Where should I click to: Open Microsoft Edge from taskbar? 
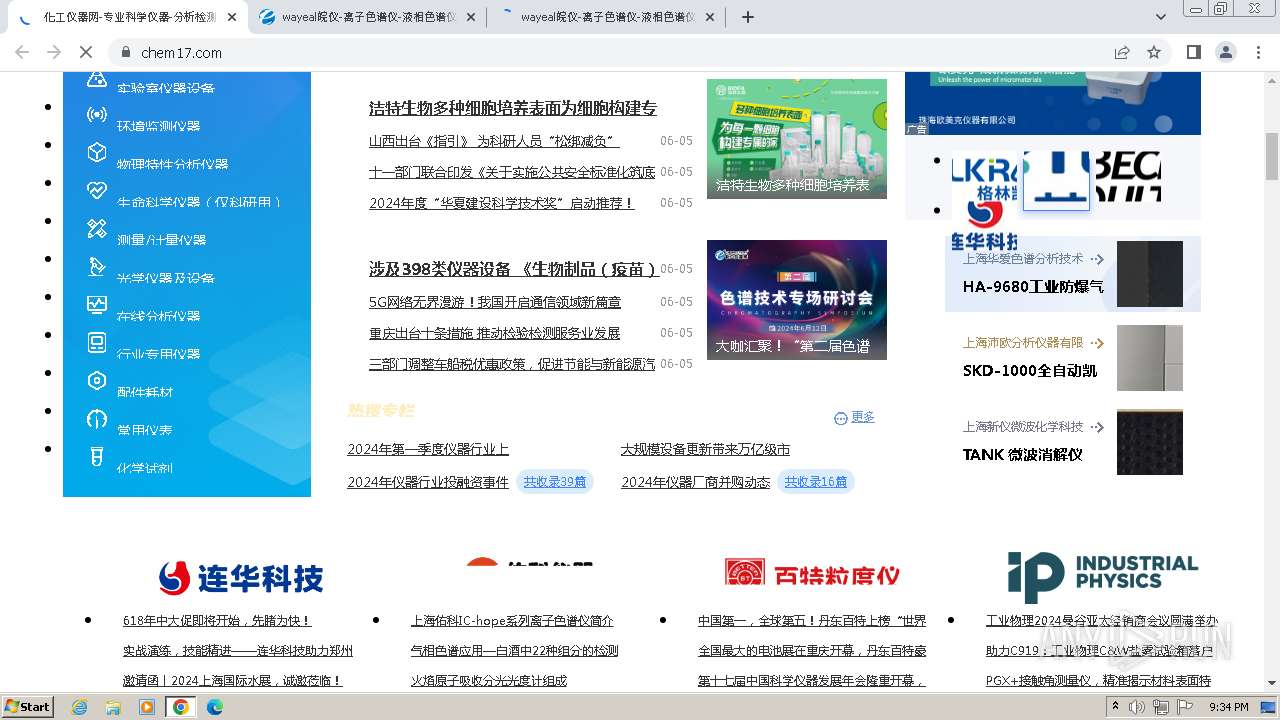point(214,707)
